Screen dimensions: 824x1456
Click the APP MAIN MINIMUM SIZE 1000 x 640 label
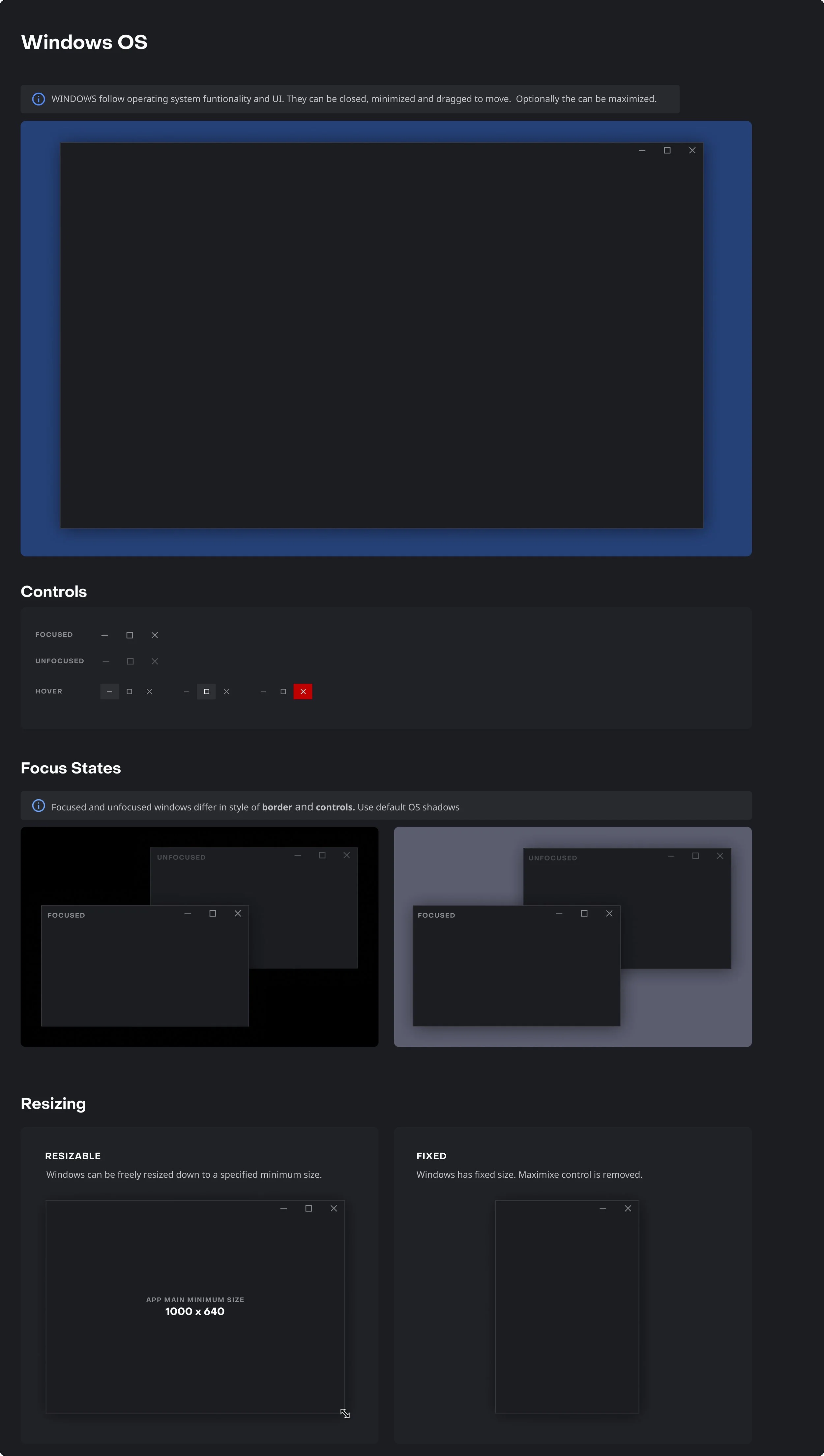[x=195, y=1306]
